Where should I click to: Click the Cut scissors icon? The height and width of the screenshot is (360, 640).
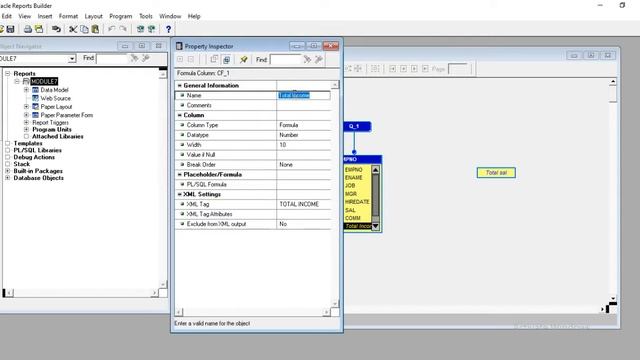pyautogui.click(x=73, y=29)
